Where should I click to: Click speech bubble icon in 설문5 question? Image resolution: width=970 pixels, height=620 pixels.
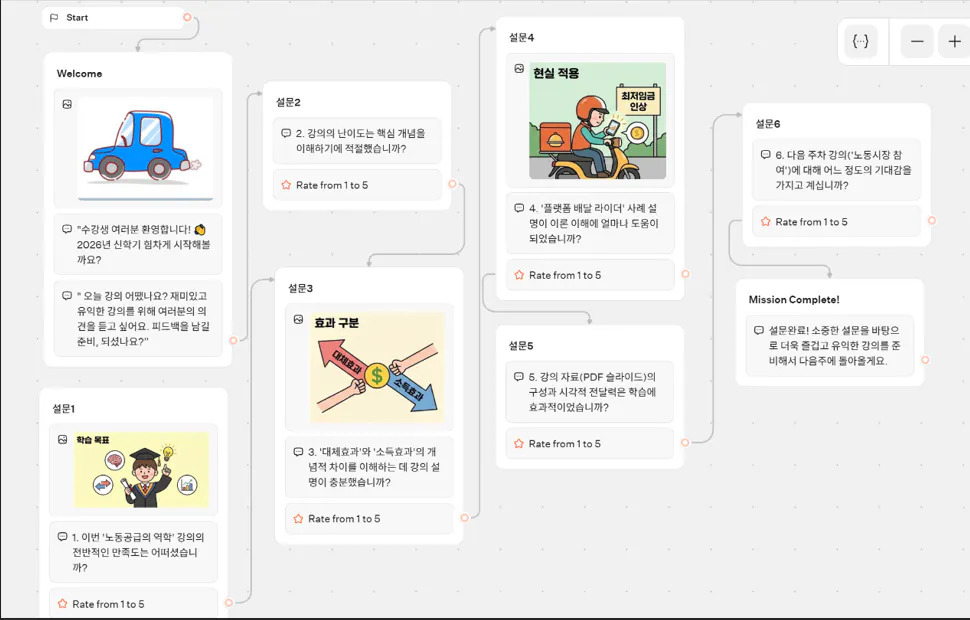pyautogui.click(x=518, y=376)
